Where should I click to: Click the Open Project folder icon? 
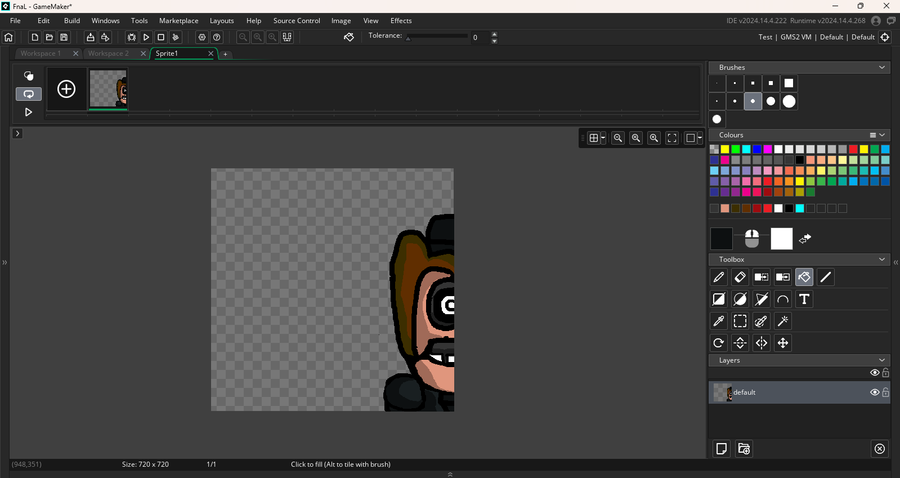pyautogui.click(x=49, y=37)
